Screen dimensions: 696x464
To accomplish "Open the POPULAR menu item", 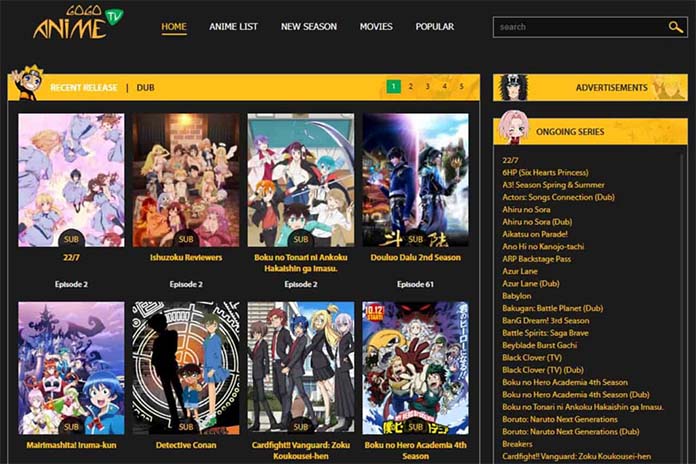I will pyautogui.click(x=435, y=27).
